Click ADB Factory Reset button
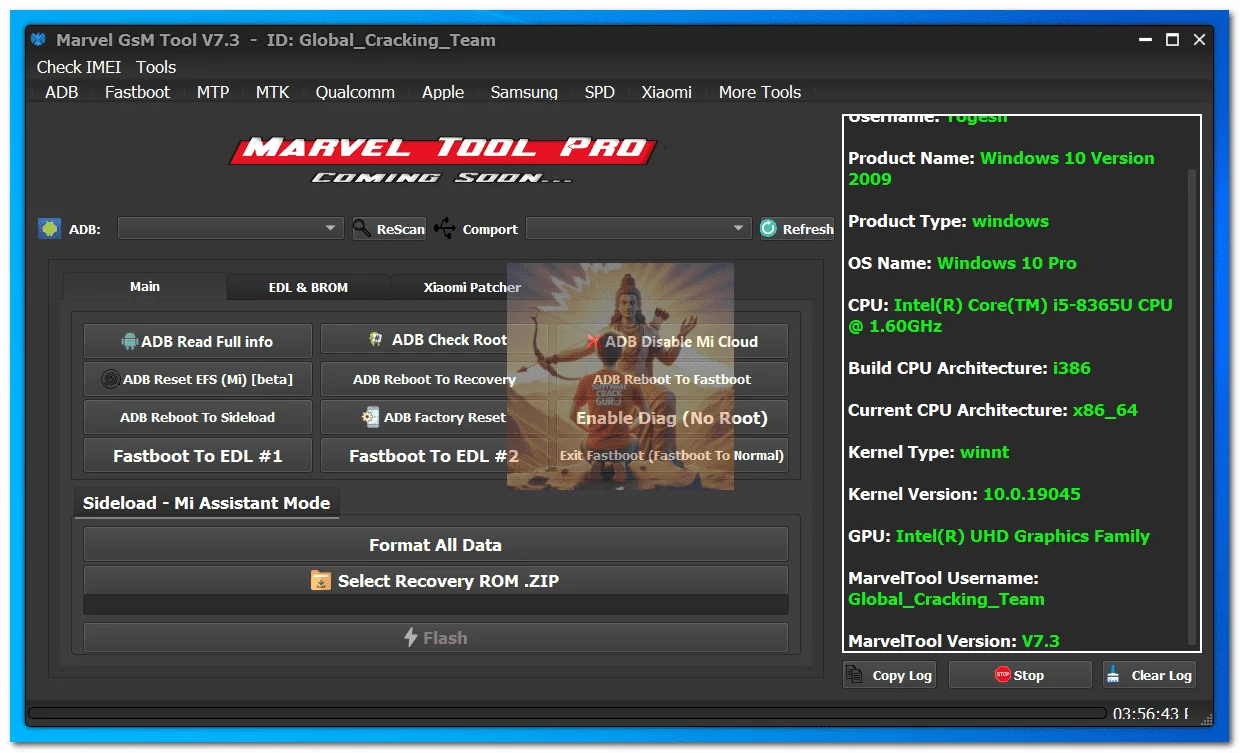 pos(434,417)
